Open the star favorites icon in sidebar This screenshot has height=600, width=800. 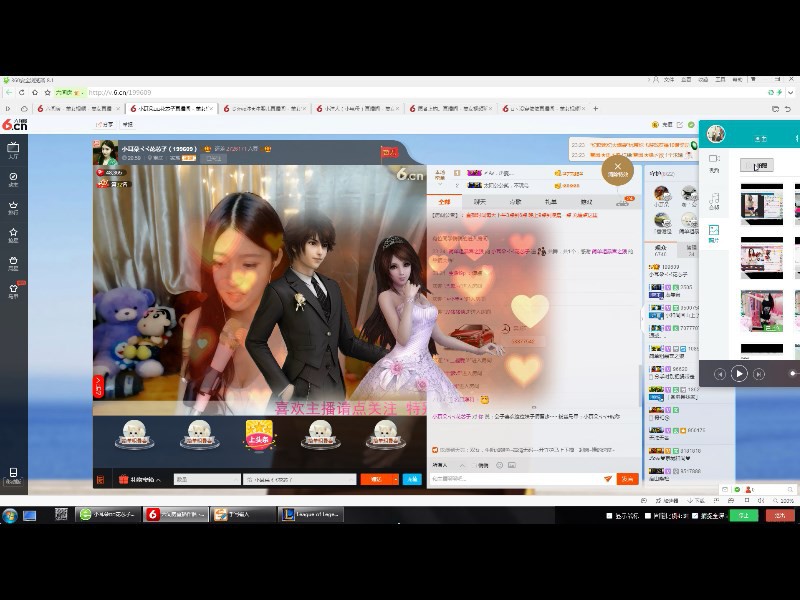point(13,235)
